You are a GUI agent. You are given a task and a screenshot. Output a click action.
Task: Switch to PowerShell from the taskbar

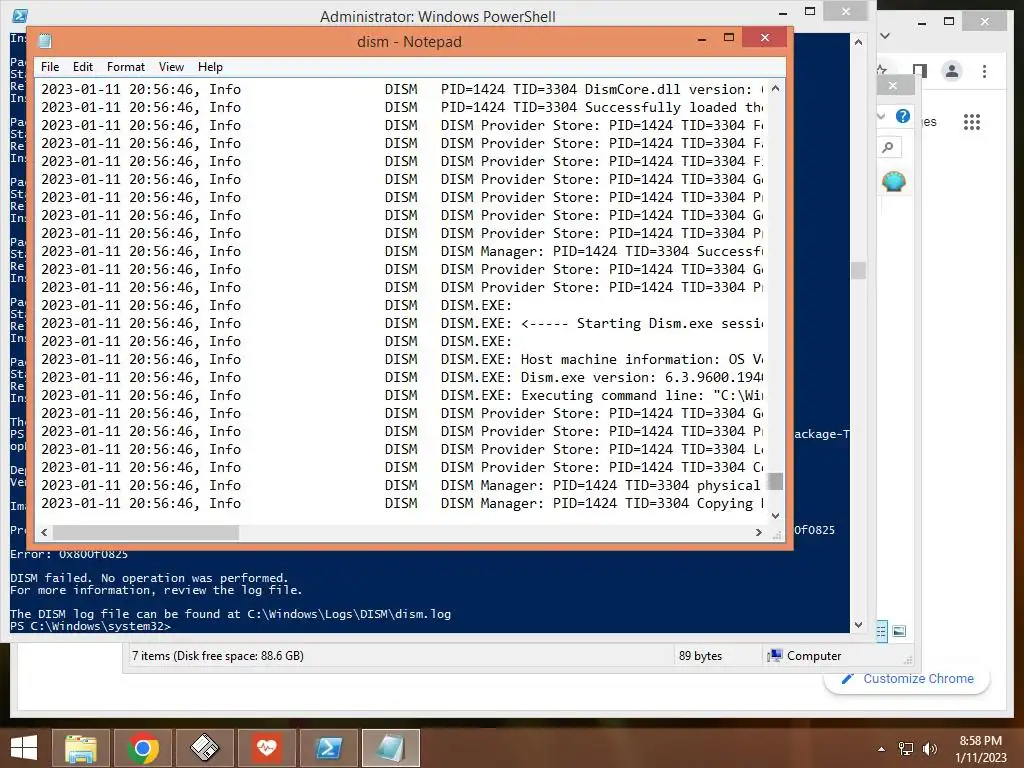[x=328, y=748]
